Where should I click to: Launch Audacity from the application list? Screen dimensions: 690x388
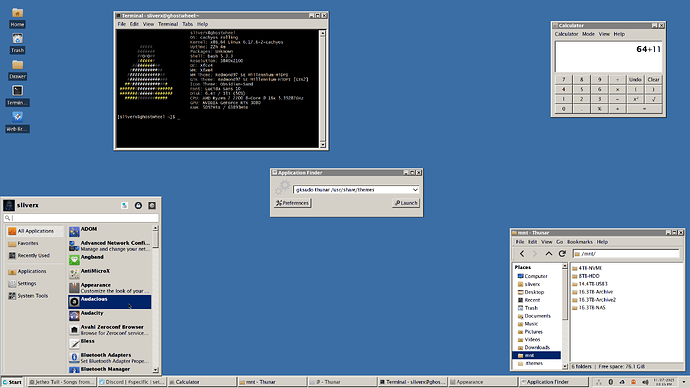[x=110, y=316]
